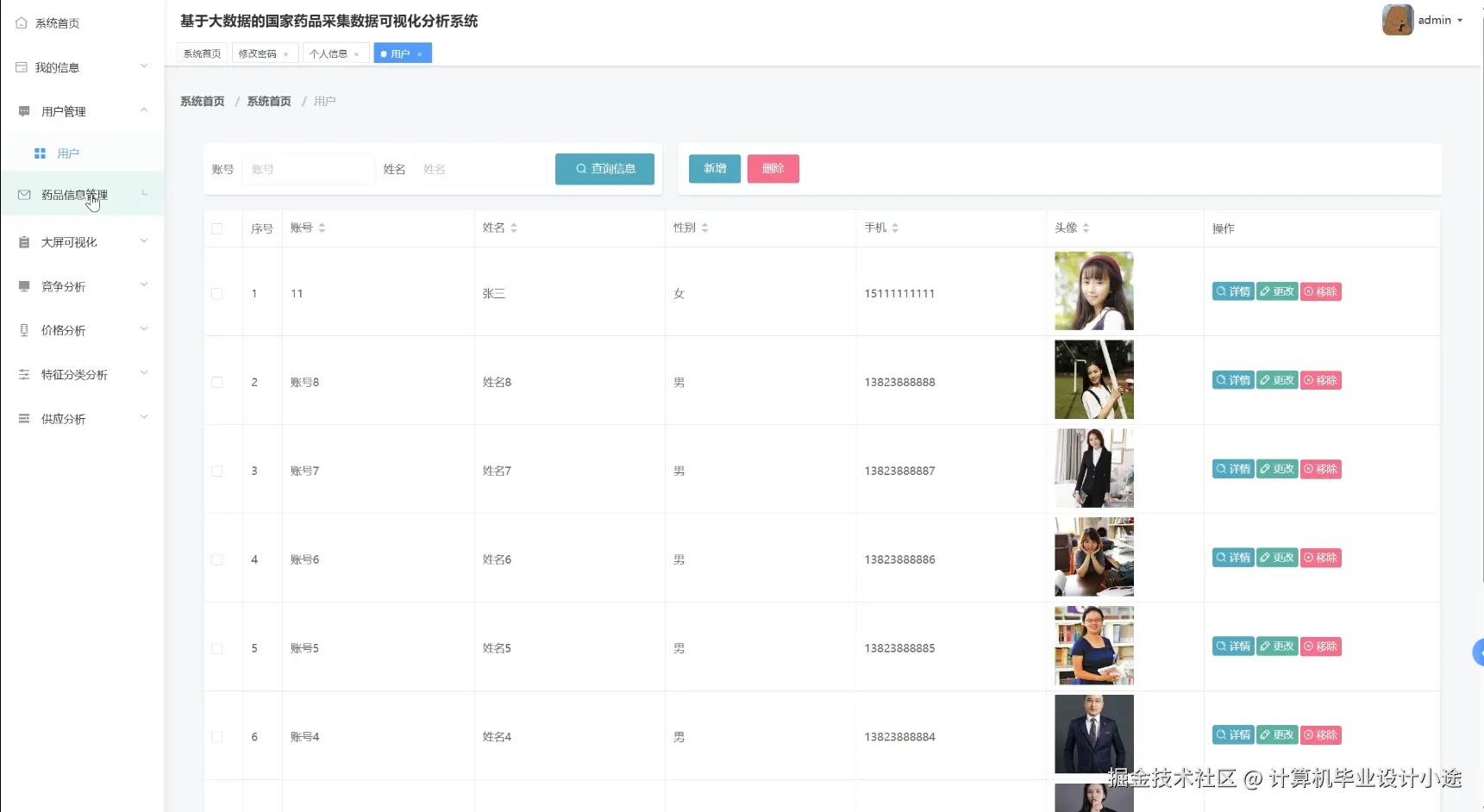Click the name cell 姓名8
Viewport: 1484px width, 812px height.
coord(497,383)
